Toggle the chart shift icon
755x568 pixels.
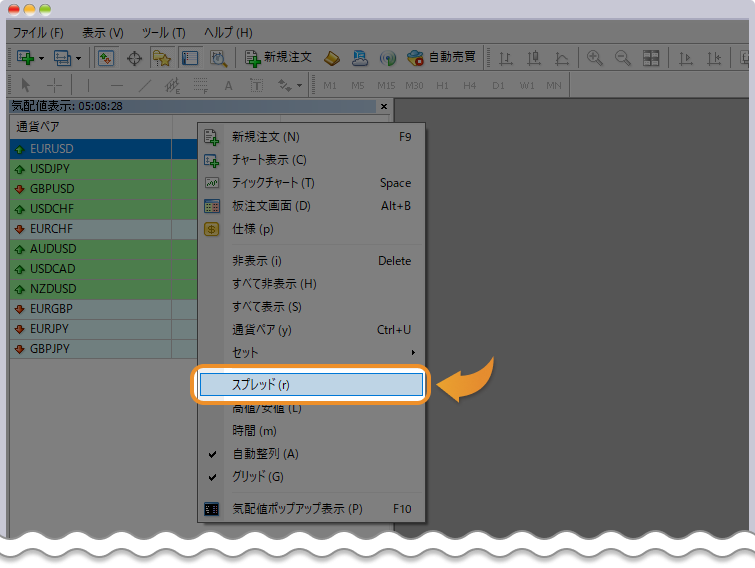click(714, 59)
